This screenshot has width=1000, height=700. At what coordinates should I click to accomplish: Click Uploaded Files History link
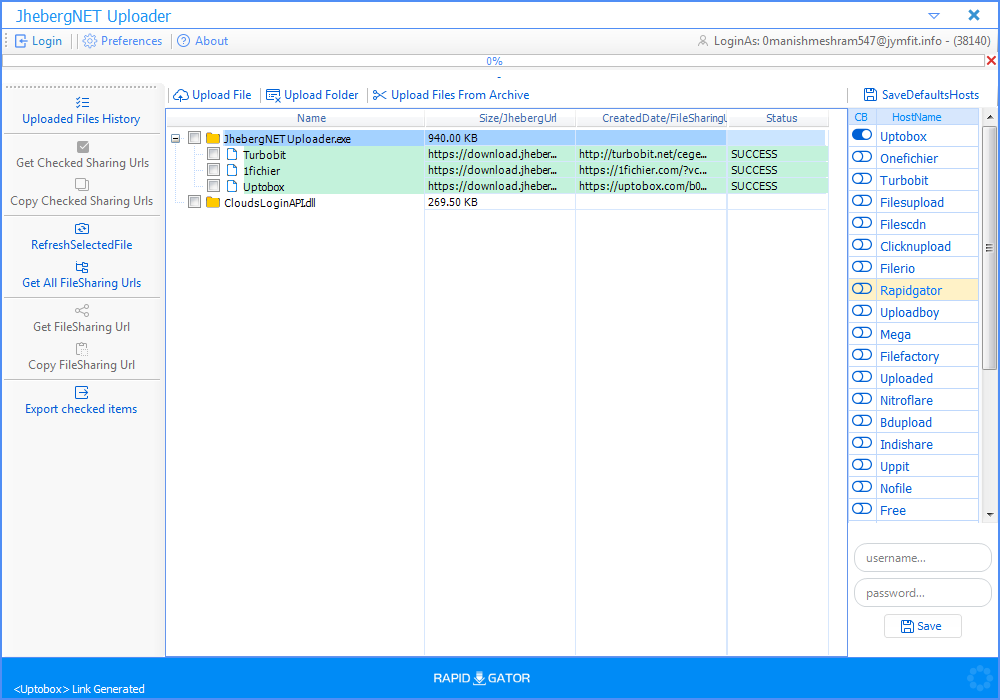click(81, 119)
